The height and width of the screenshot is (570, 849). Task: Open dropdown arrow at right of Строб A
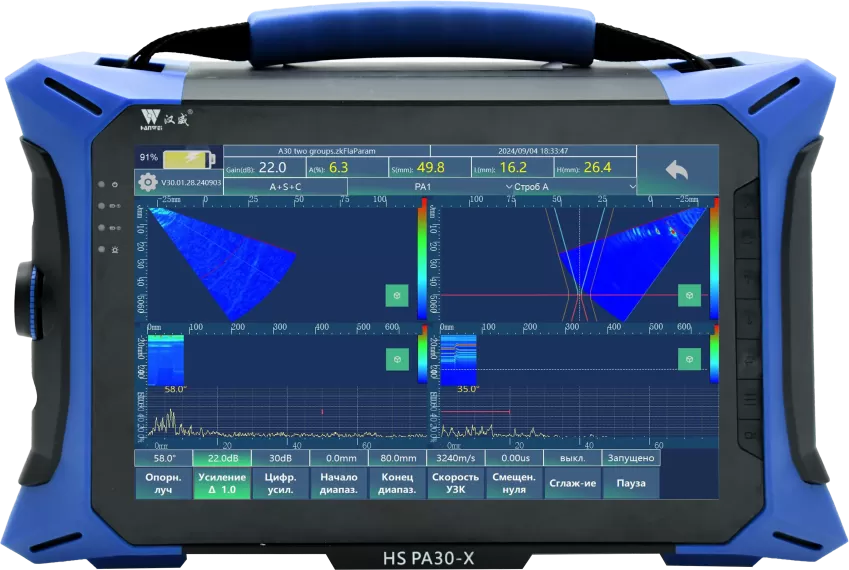coord(631,187)
